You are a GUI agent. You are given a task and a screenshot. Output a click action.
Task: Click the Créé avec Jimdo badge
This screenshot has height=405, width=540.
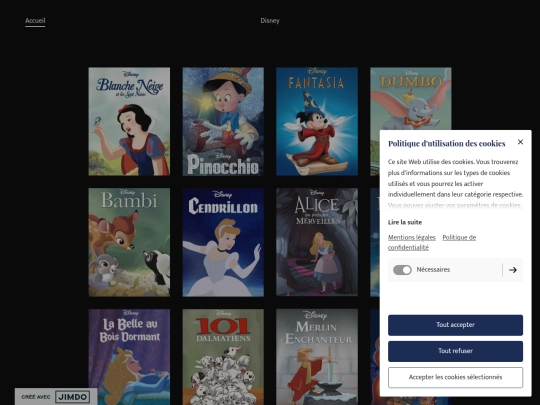(56, 397)
